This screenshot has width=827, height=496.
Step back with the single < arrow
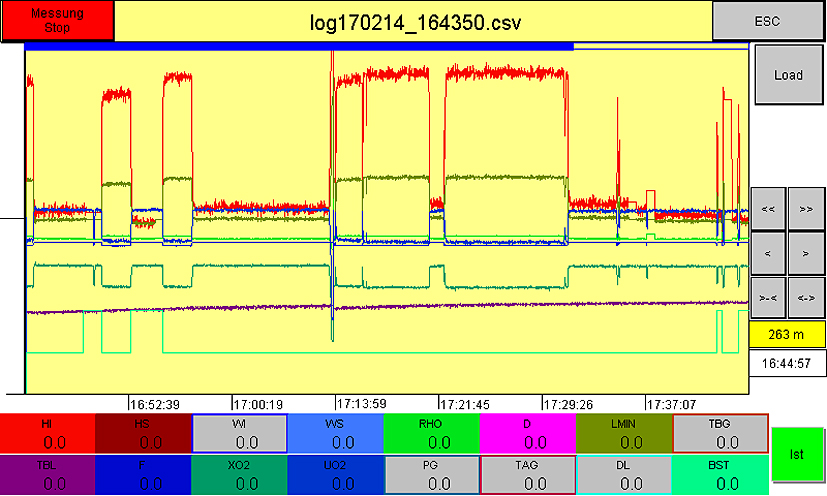768,254
